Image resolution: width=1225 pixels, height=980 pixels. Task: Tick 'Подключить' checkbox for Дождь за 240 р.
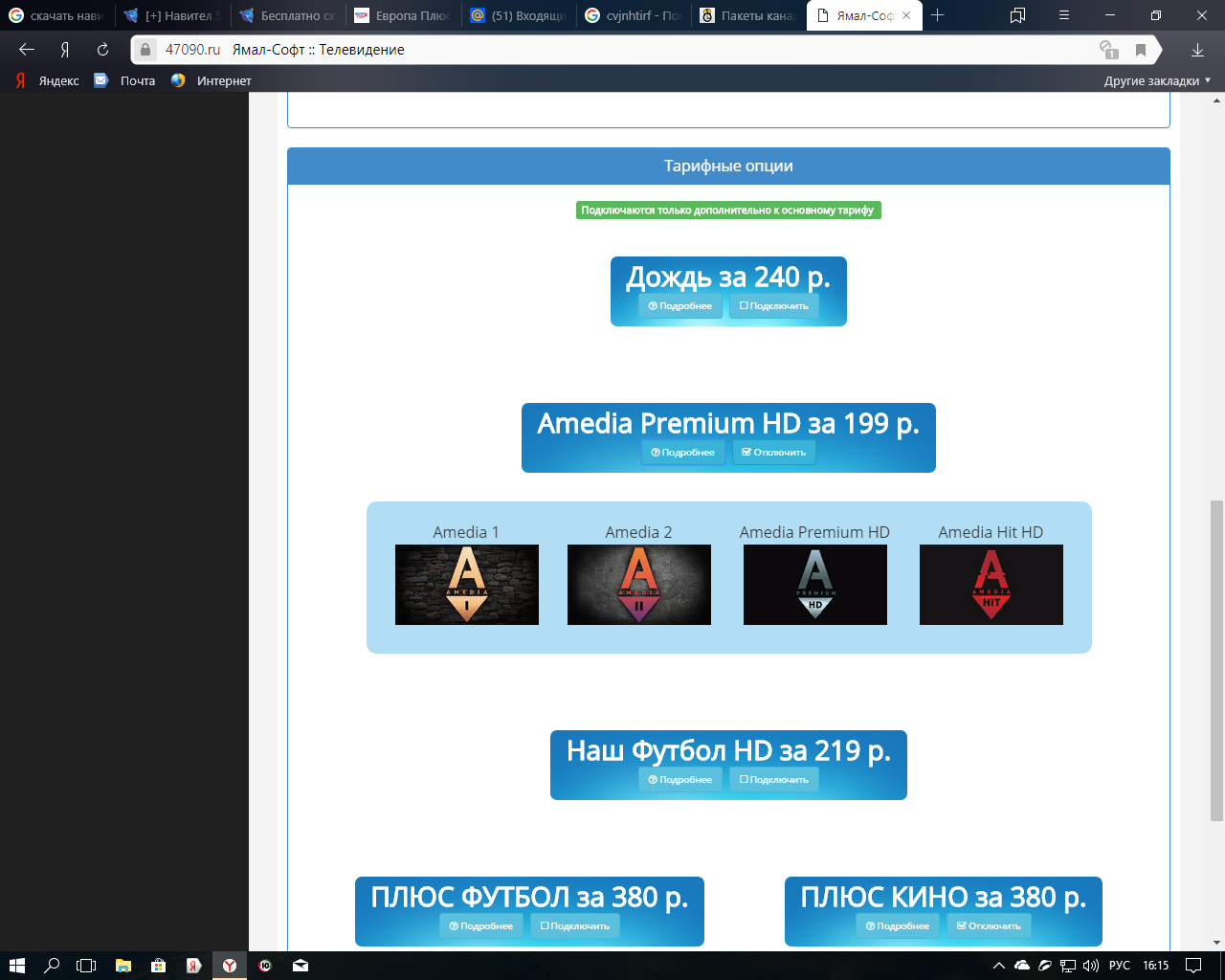774,306
